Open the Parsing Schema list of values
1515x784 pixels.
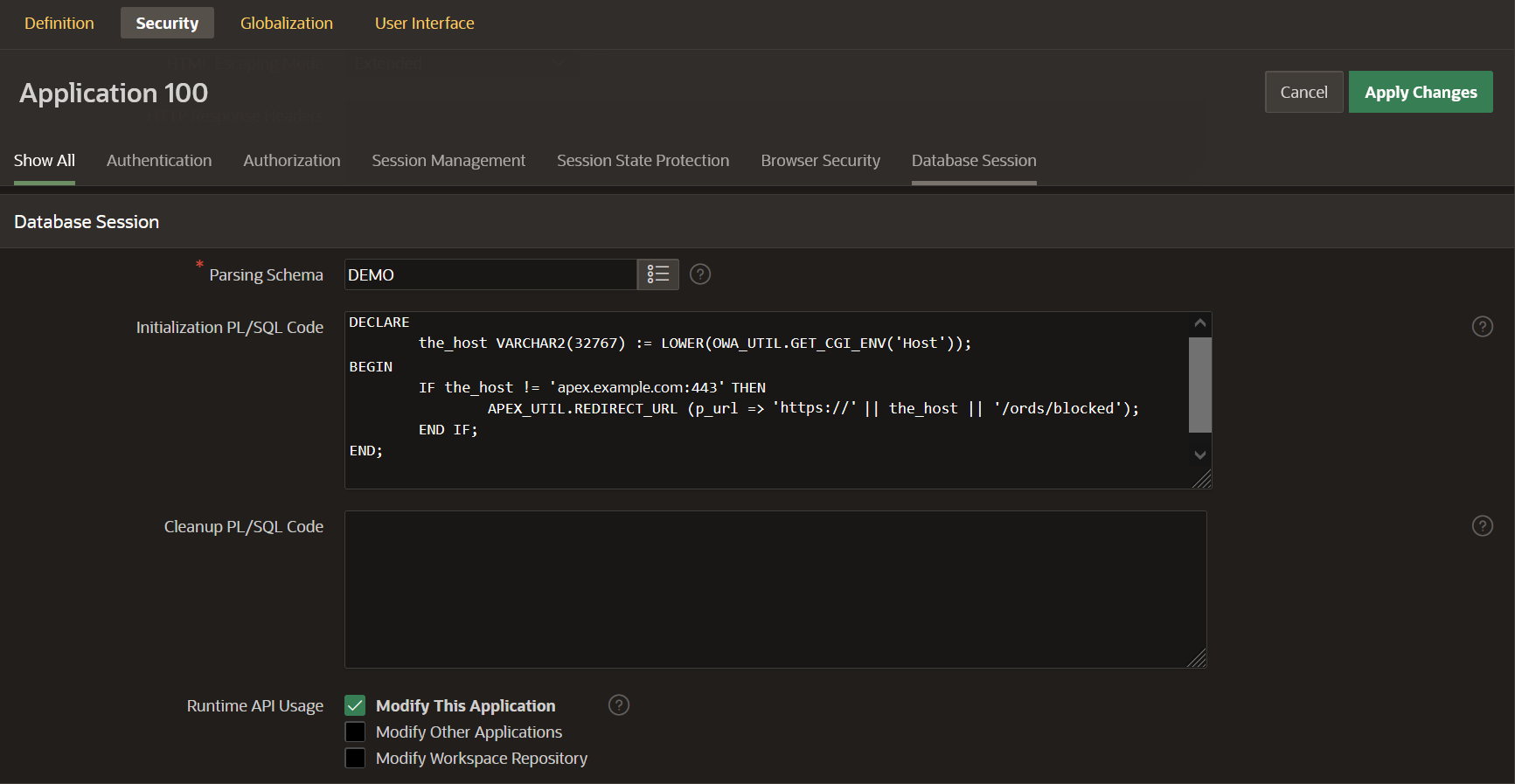(657, 274)
